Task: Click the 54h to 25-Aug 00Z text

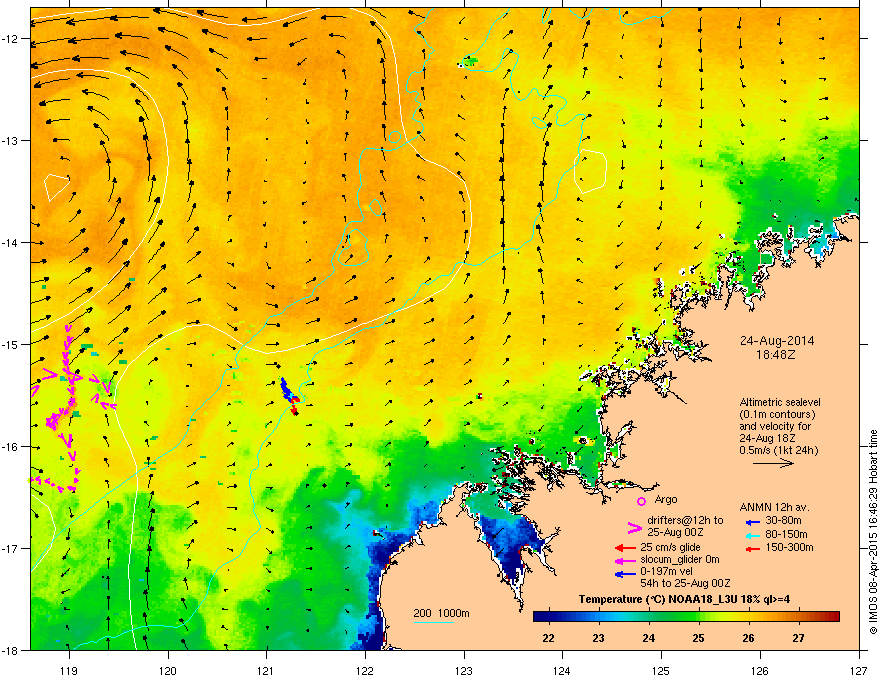Action: pos(685,583)
